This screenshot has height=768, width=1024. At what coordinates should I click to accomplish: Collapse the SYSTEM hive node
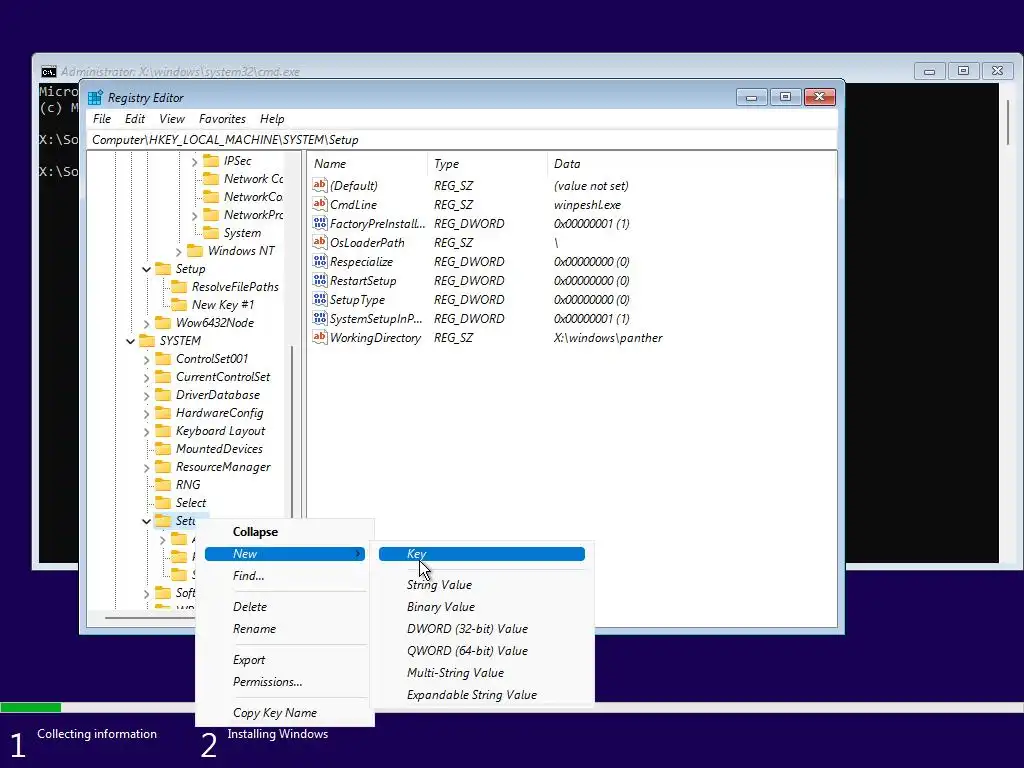click(131, 341)
